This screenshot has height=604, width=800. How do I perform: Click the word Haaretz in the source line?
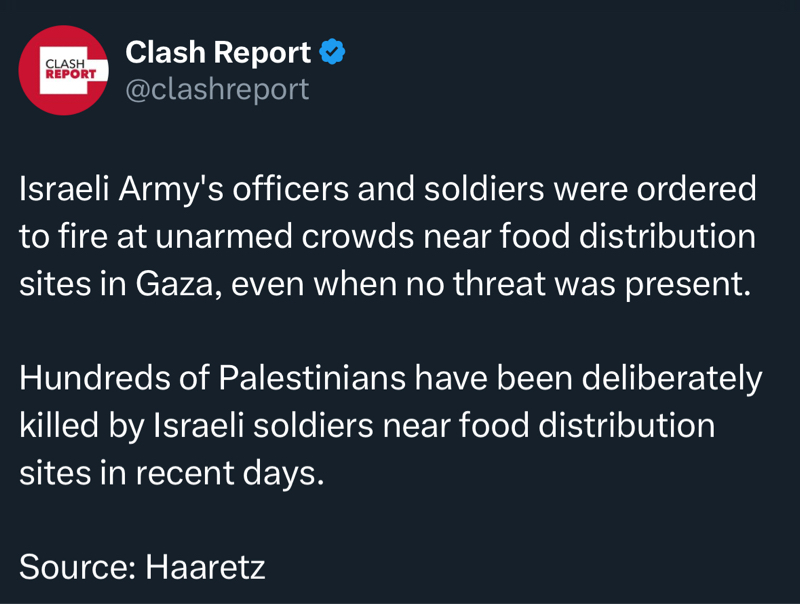click(x=205, y=567)
